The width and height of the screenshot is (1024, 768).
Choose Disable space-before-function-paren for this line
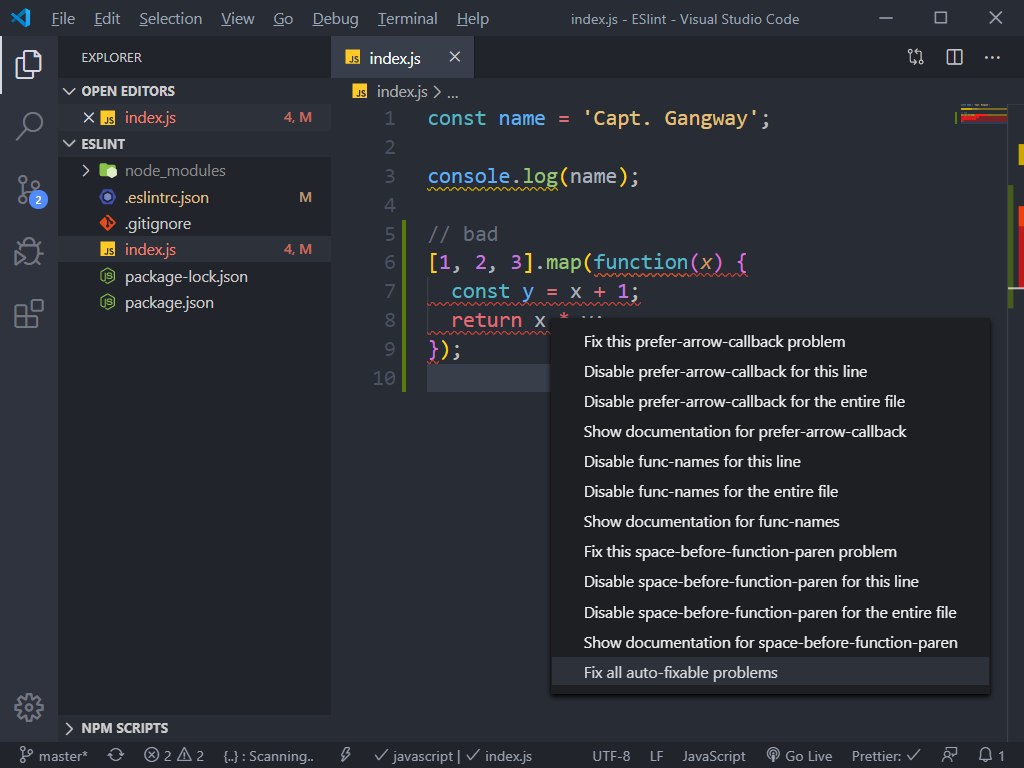pyautogui.click(x=771, y=582)
